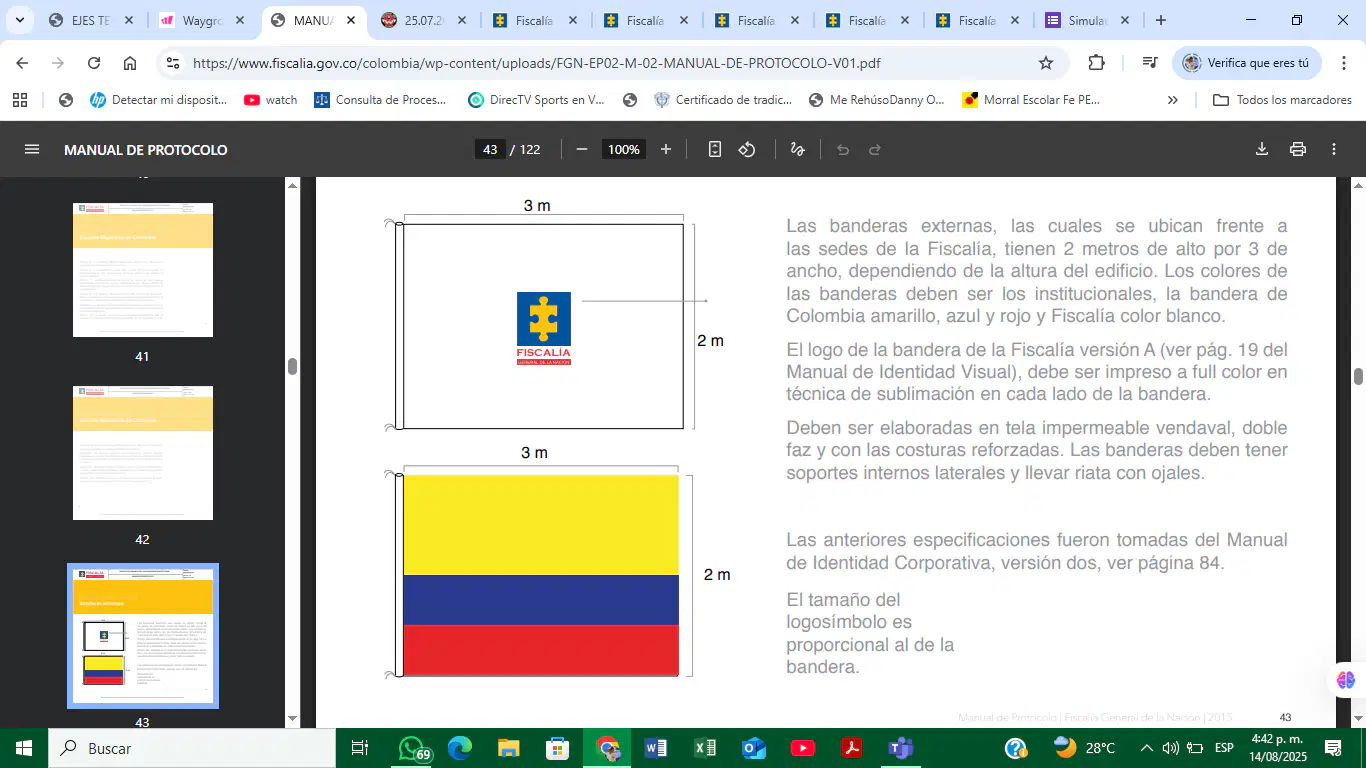Click the fit to page icon
This screenshot has height=768, width=1366.
[715, 150]
